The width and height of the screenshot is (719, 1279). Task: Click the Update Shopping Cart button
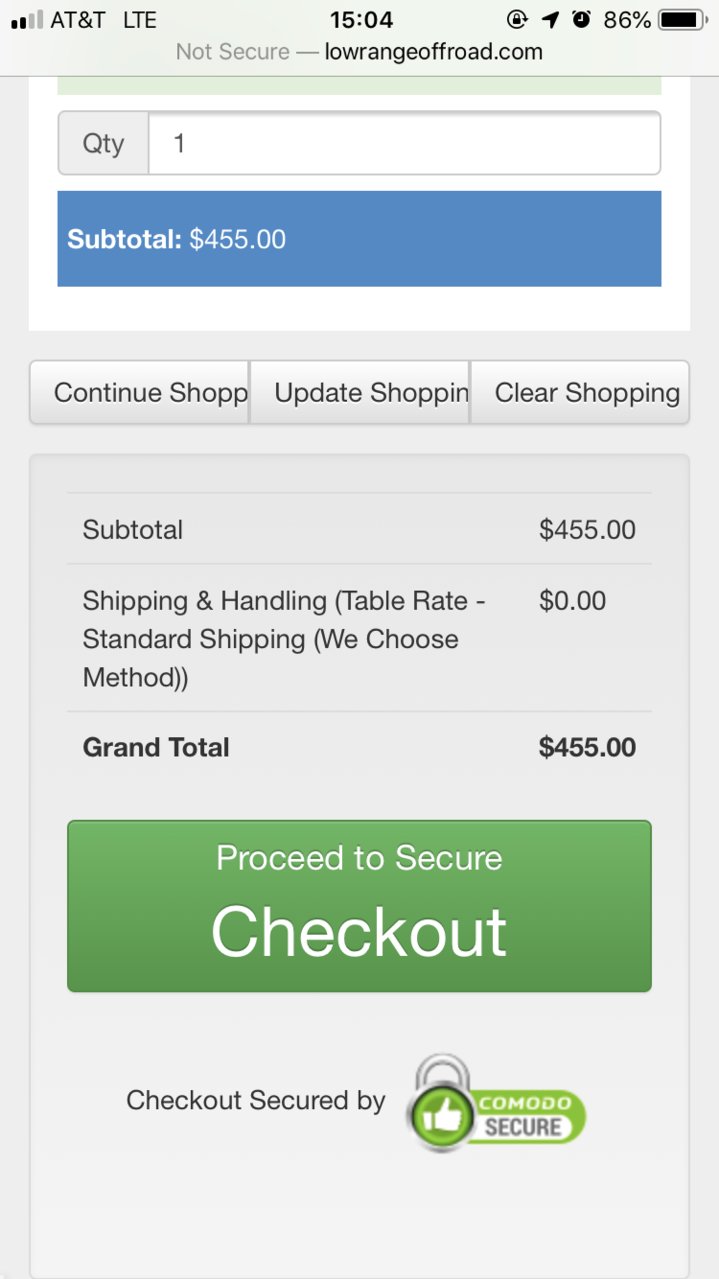[360, 392]
